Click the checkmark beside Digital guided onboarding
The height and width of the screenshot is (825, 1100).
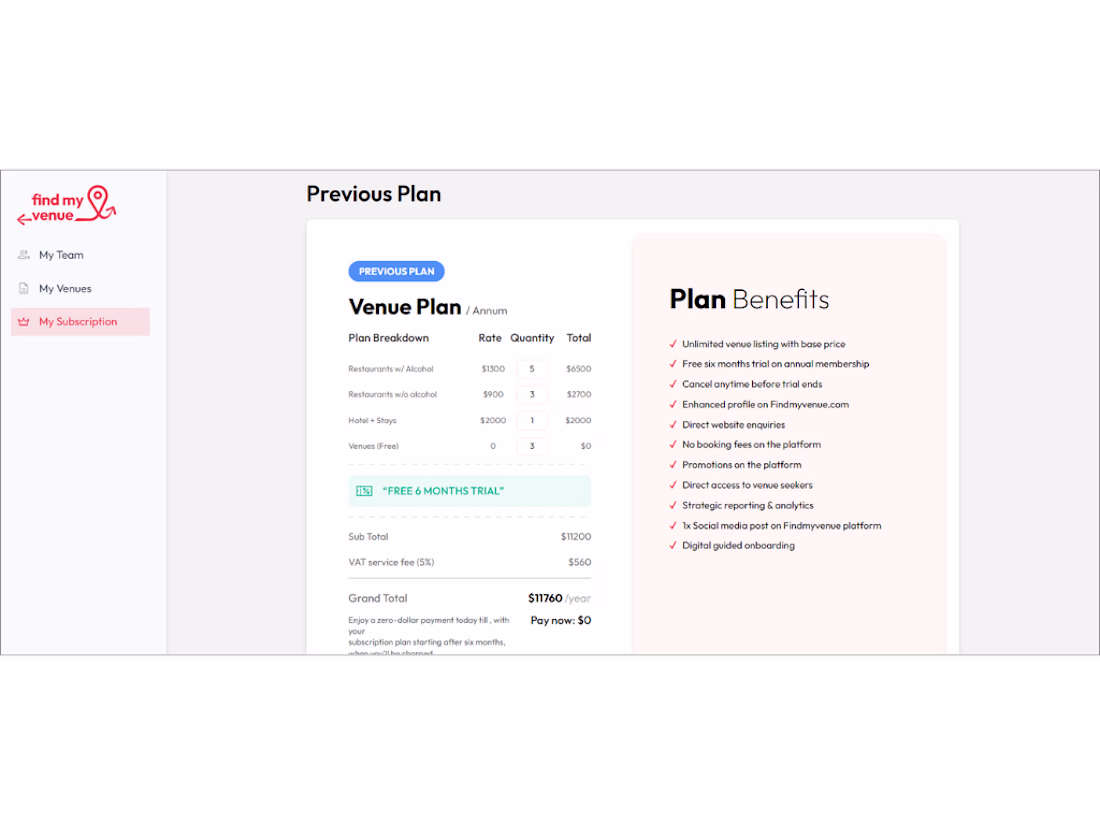(673, 546)
